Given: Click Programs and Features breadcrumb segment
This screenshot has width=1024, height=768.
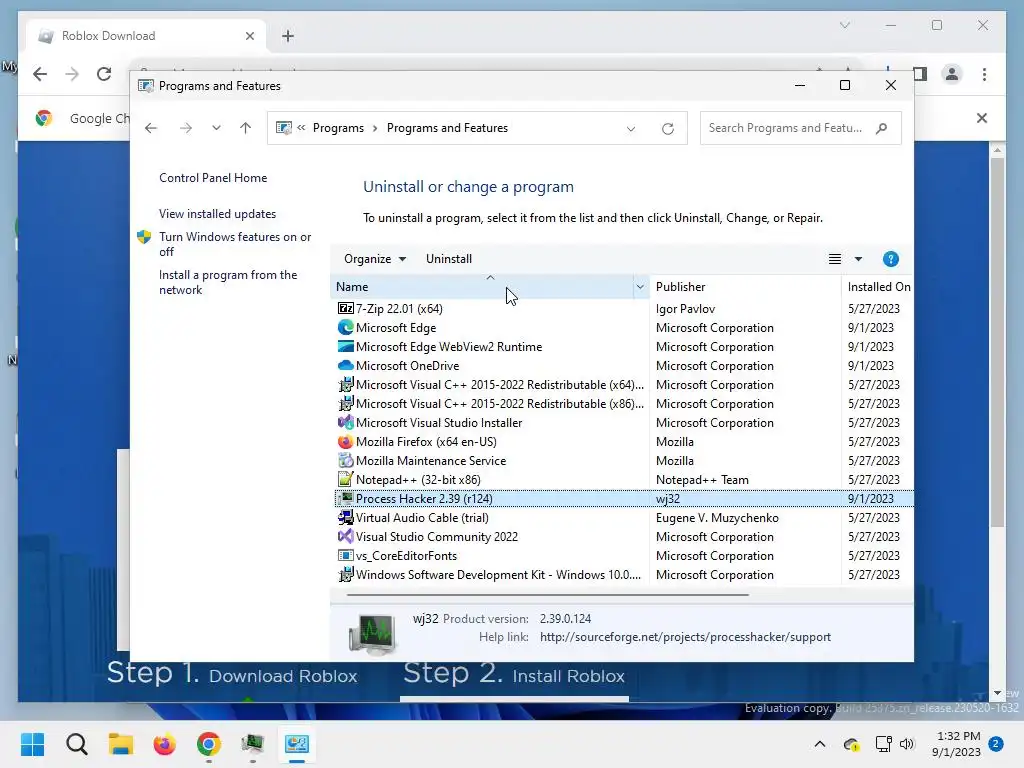Looking at the screenshot, I should point(447,128).
